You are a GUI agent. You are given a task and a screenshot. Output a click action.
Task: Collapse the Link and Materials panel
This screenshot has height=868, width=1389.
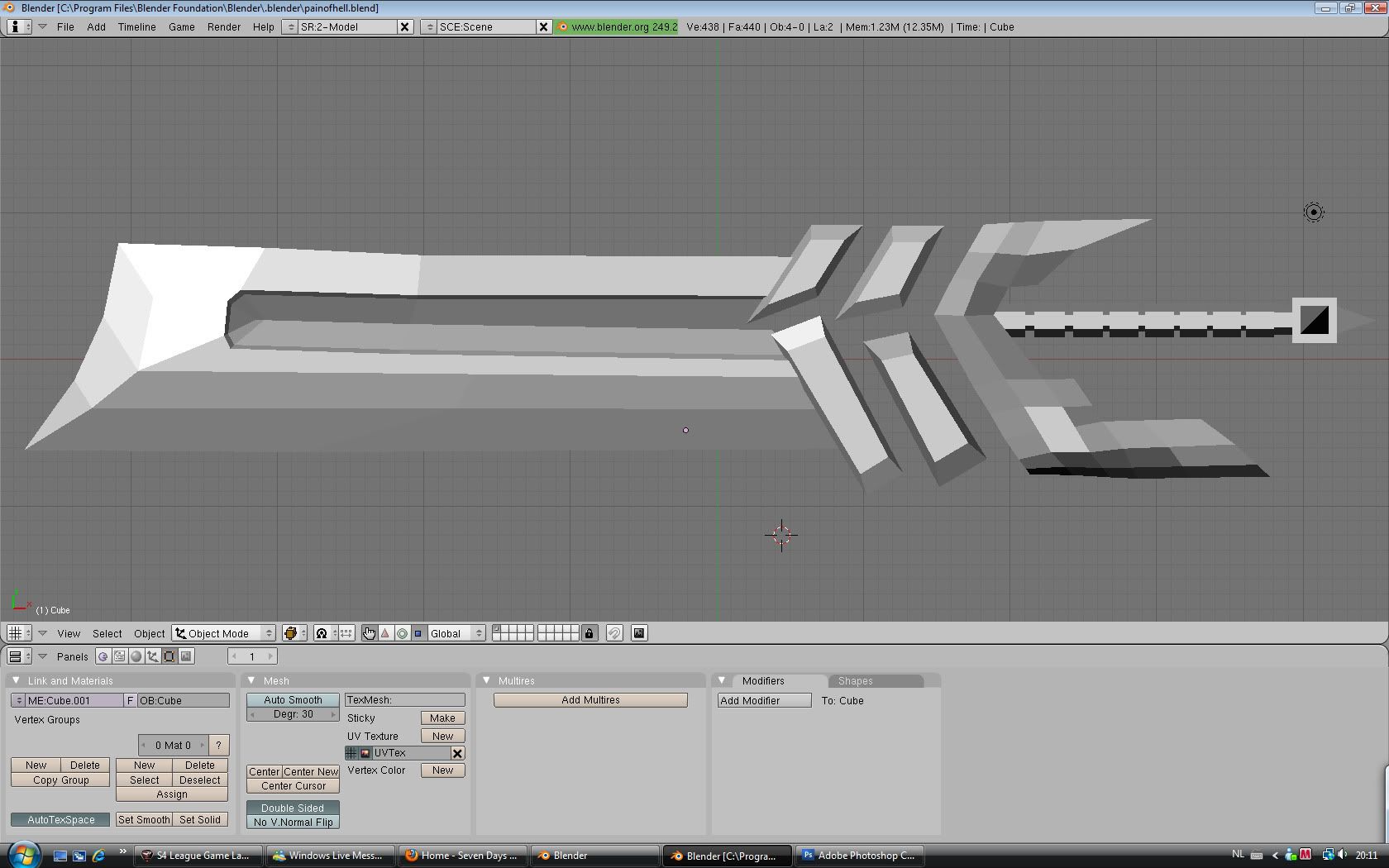click(16, 680)
